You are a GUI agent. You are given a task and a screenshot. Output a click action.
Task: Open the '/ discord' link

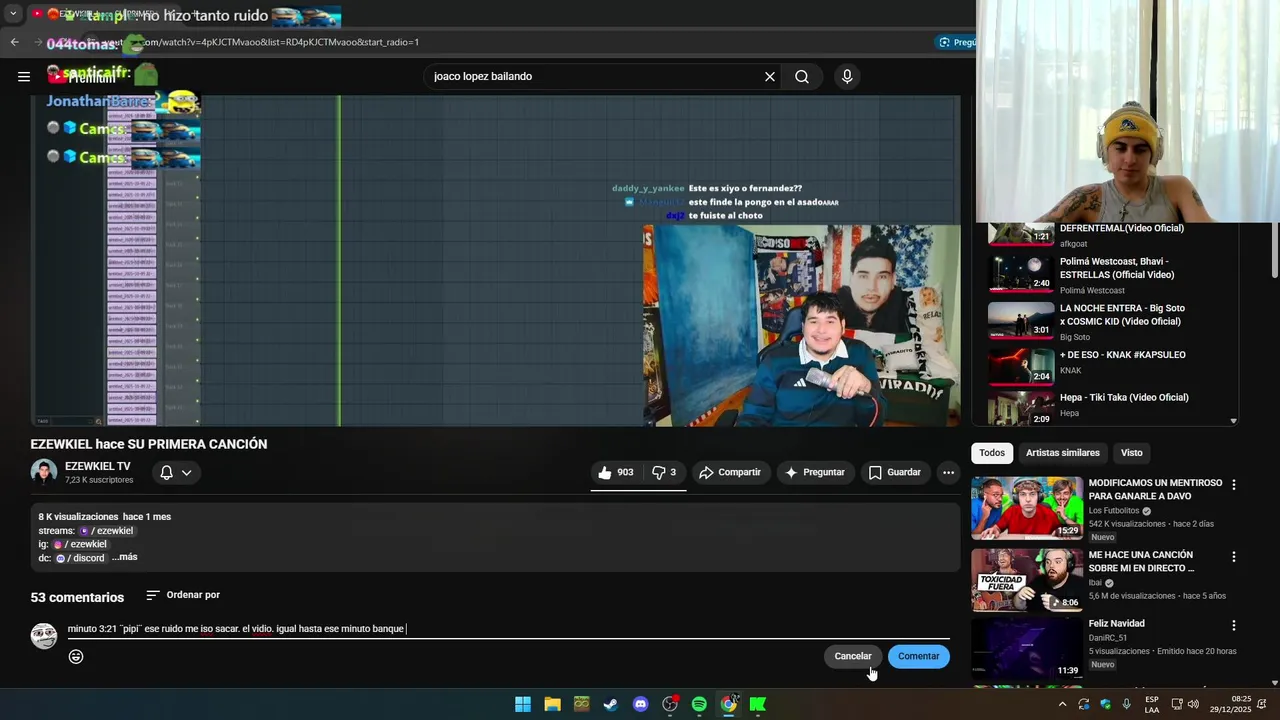80,558
